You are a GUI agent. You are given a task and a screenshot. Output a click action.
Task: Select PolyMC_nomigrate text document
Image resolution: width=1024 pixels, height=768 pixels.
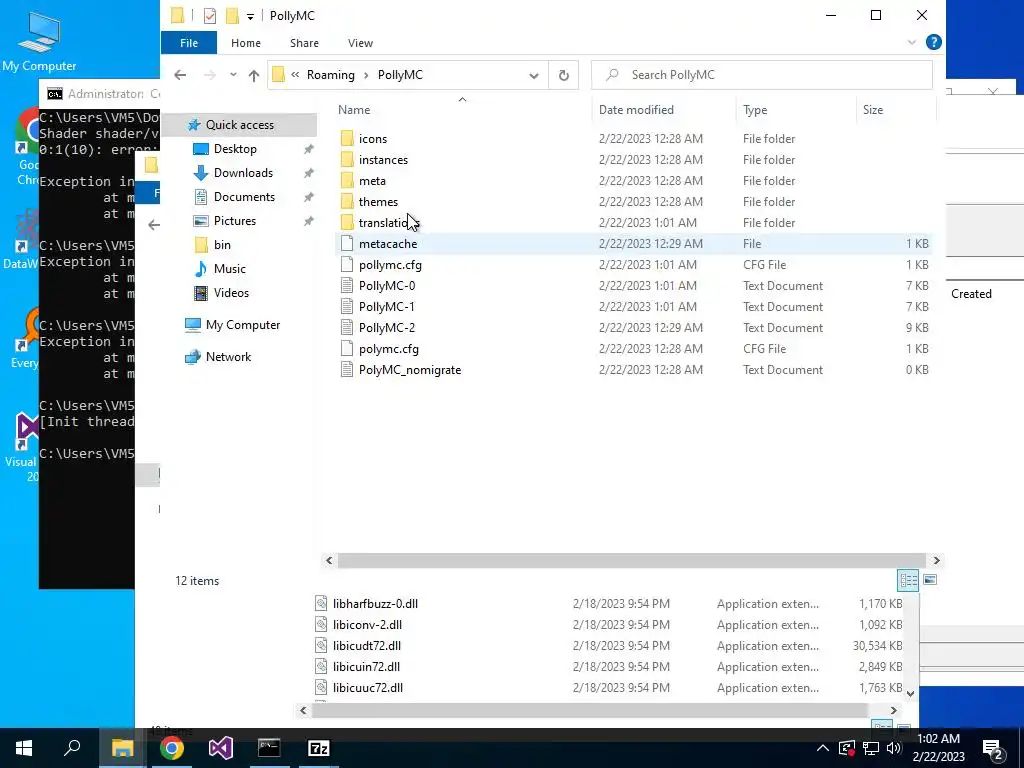tap(409, 370)
